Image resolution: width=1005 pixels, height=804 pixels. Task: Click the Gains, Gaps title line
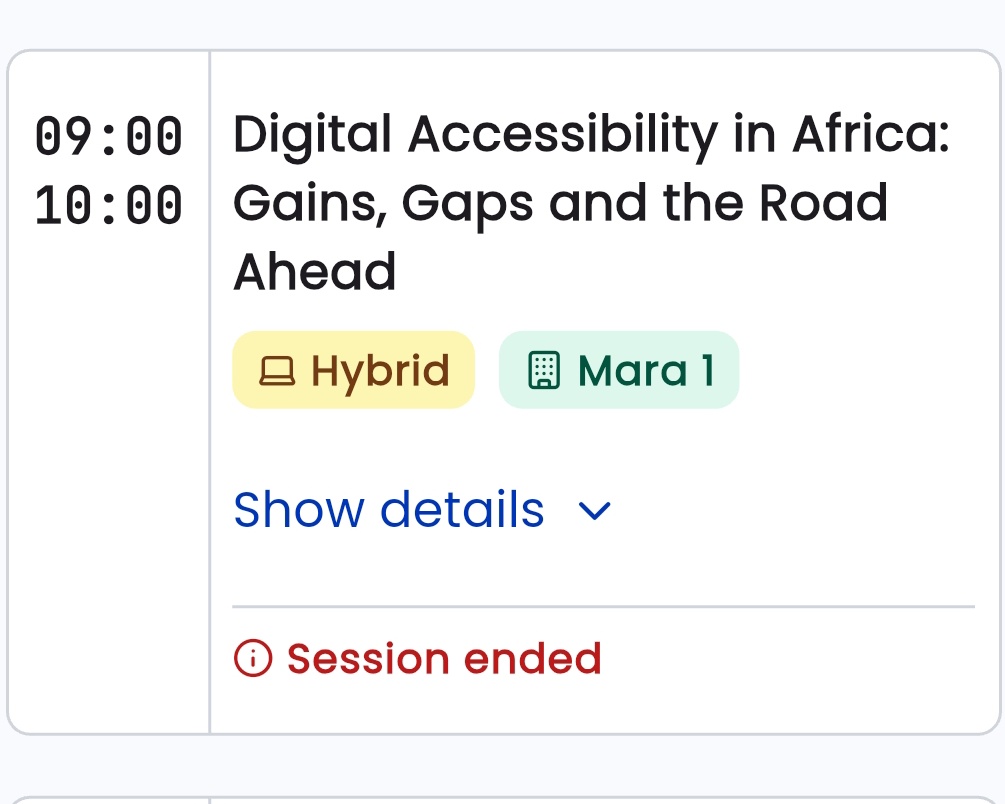click(x=560, y=204)
